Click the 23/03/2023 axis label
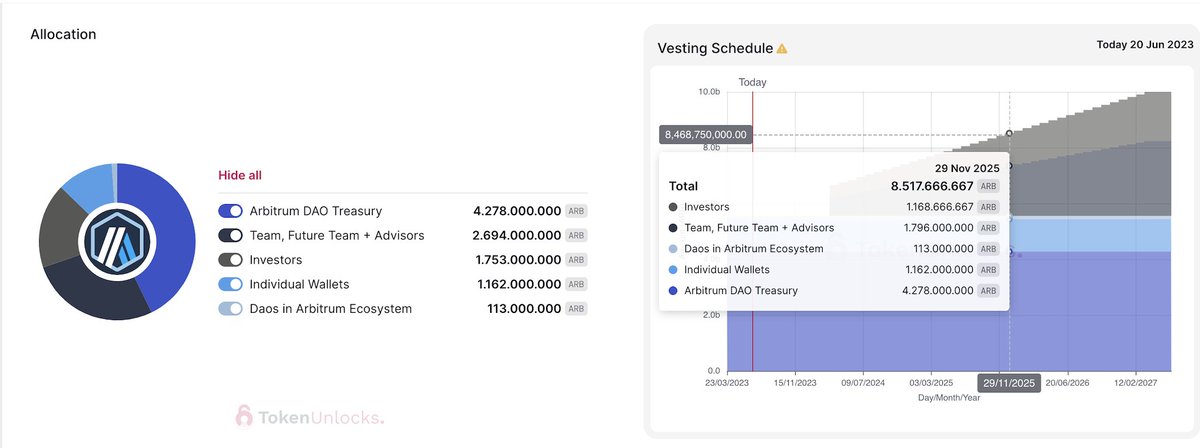Screen dimensions: 1200x448 pyautogui.click(x=728, y=382)
